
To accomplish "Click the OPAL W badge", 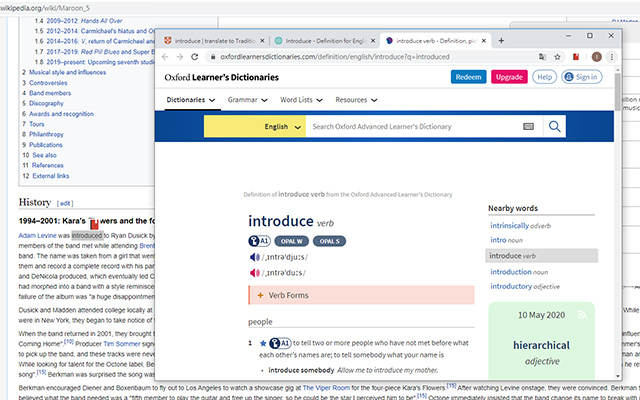I will (291, 241).
